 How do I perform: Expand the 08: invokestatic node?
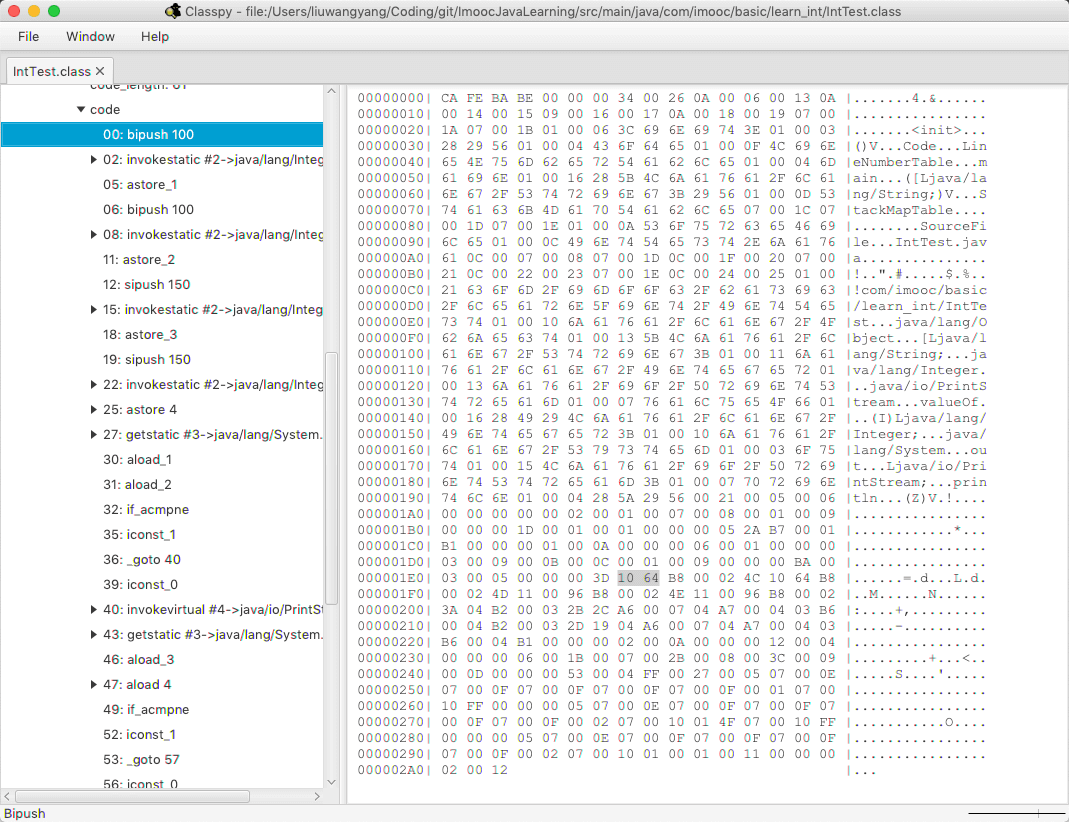pyautogui.click(x=93, y=234)
